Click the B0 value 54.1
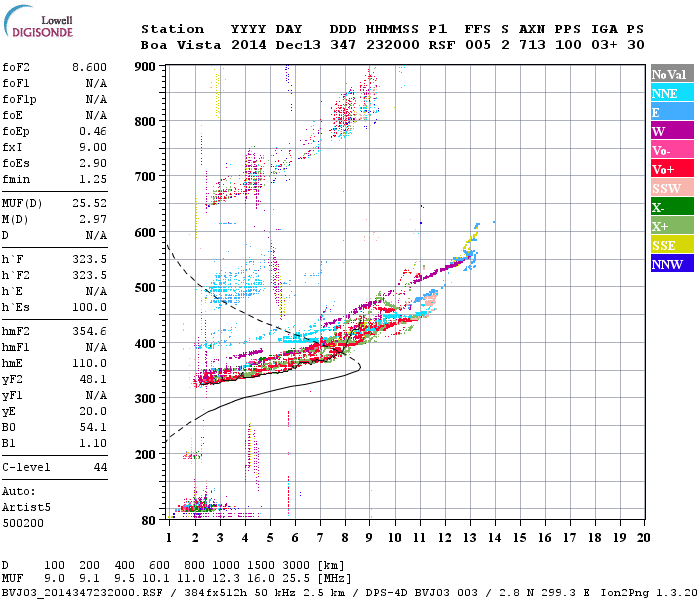Image resolution: width=700 pixels, height=600 pixels. (x=93, y=427)
